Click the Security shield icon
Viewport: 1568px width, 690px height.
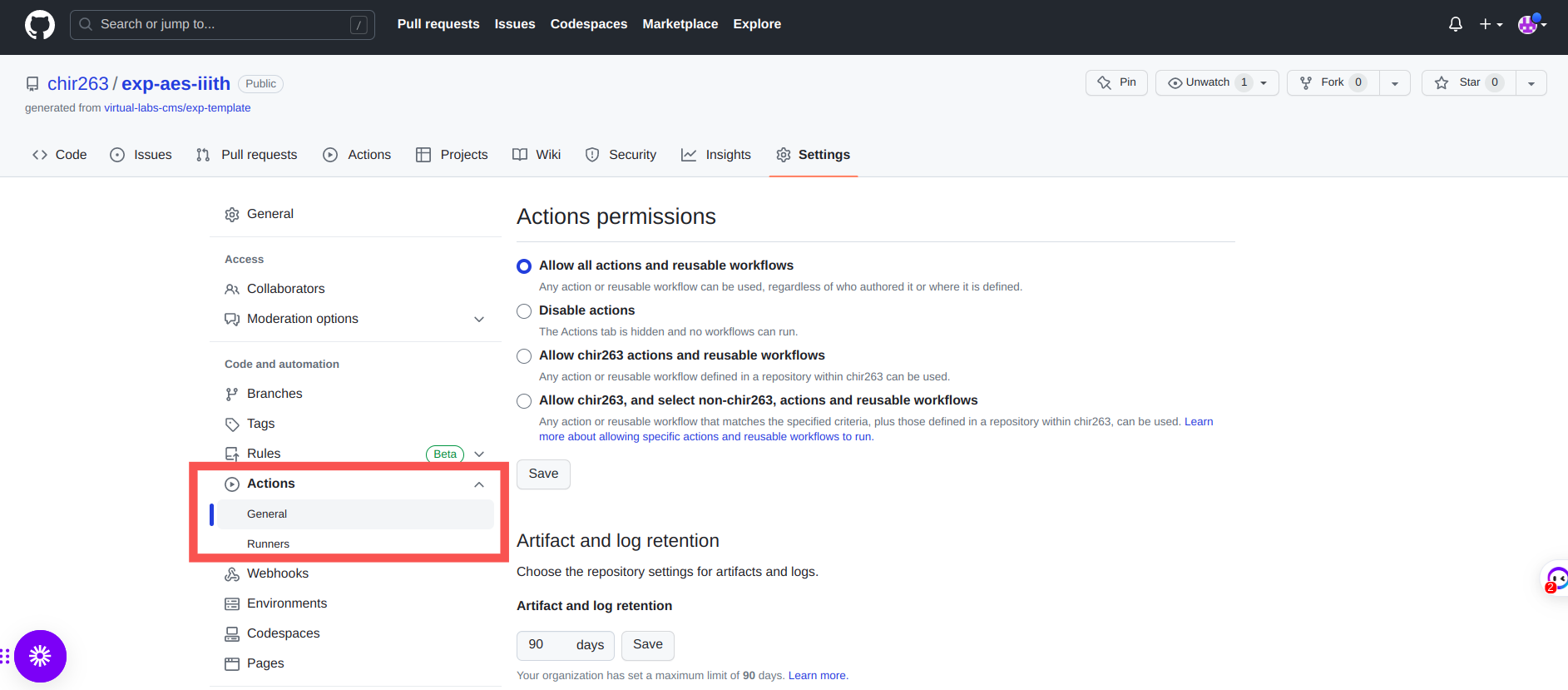(x=592, y=155)
